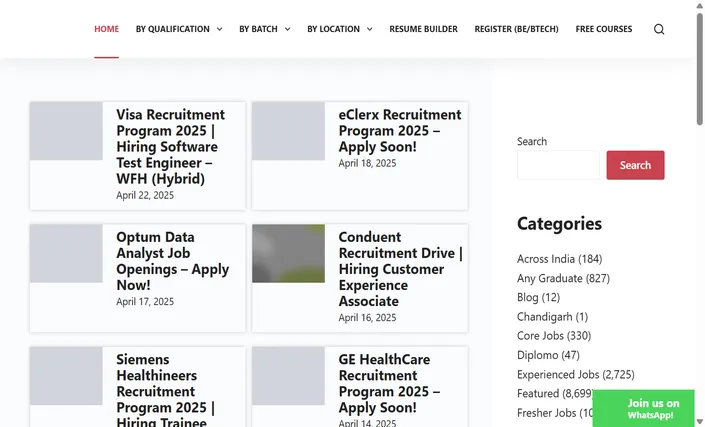Open the Chandigarh (1) category

(552, 317)
